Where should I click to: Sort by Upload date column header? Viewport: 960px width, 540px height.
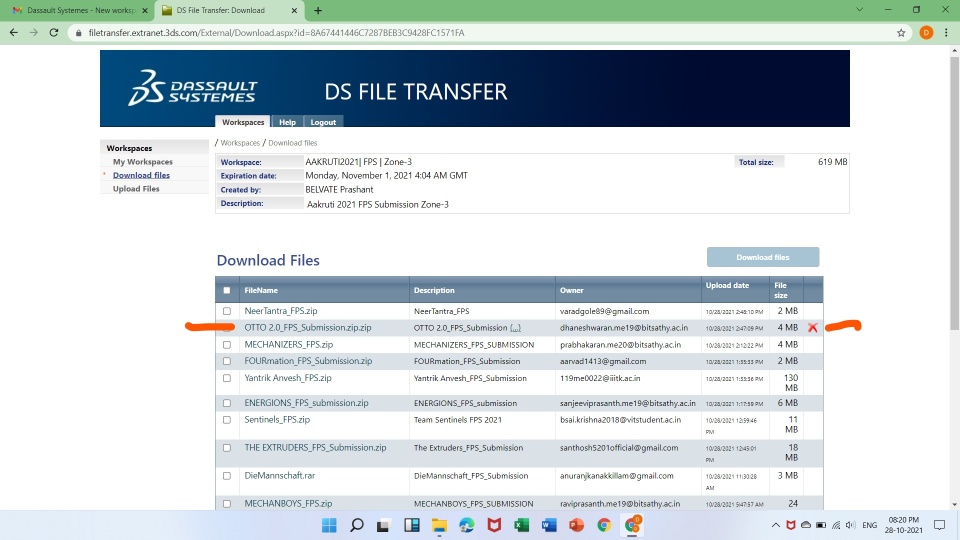(727, 285)
